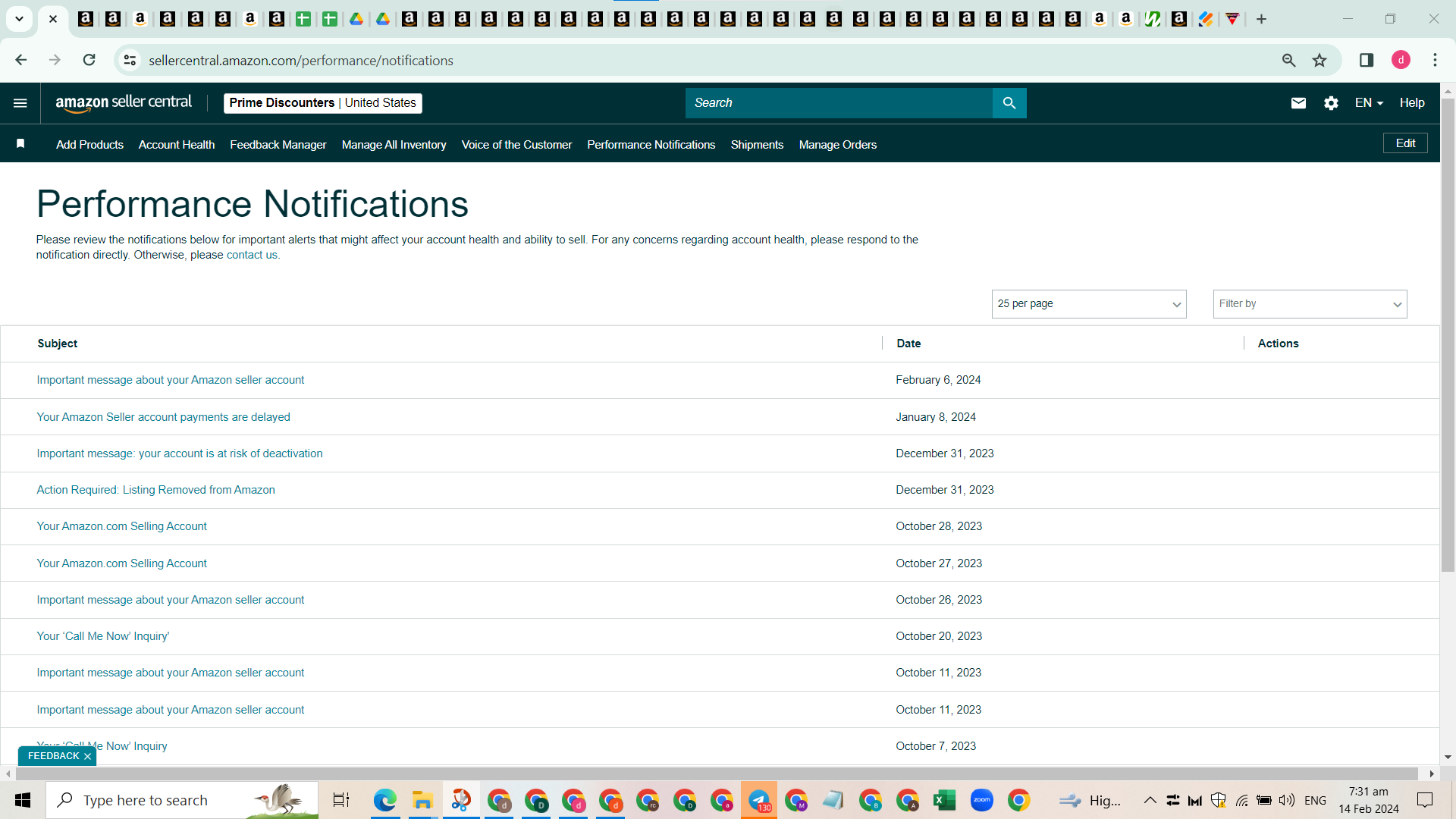
Task: Open 'Your Amazon Seller account payments are delayed'
Action: [163, 417]
